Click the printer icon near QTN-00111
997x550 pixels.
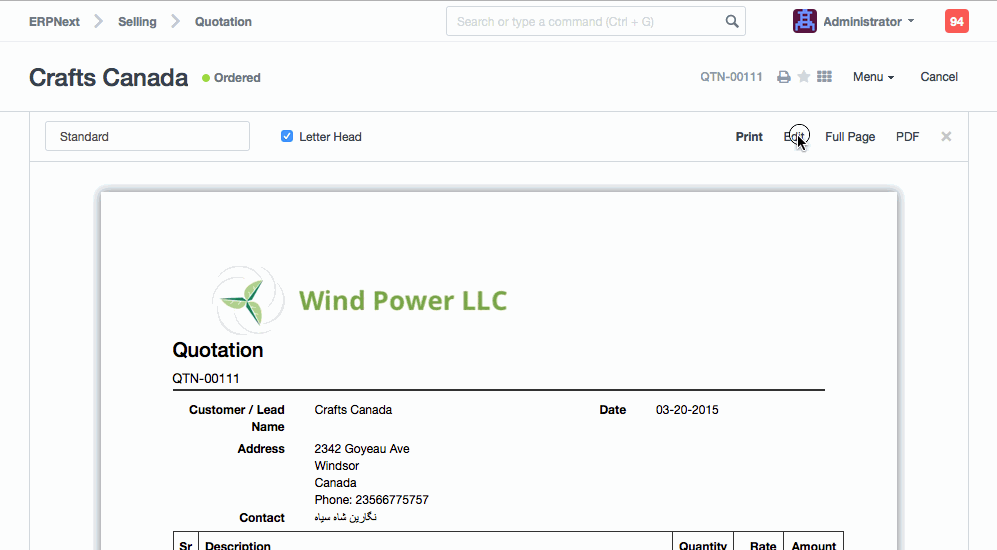point(784,77)
